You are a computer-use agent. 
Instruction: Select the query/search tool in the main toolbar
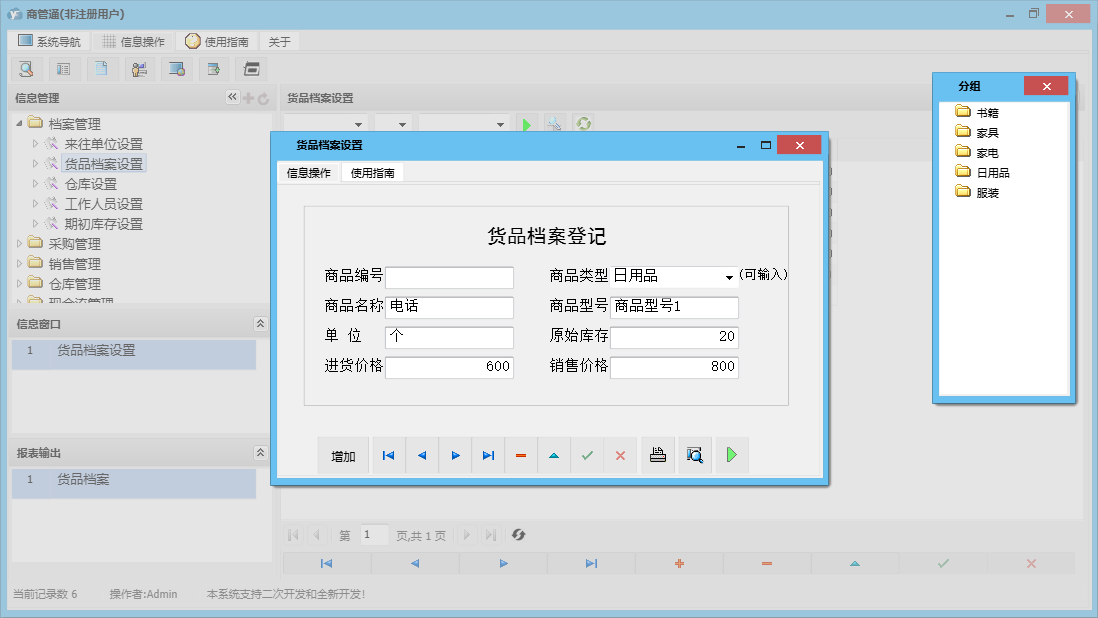[26, 68]
